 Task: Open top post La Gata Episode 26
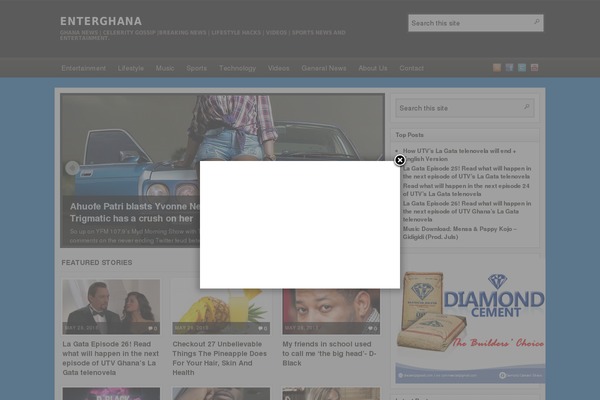(467, 211)
